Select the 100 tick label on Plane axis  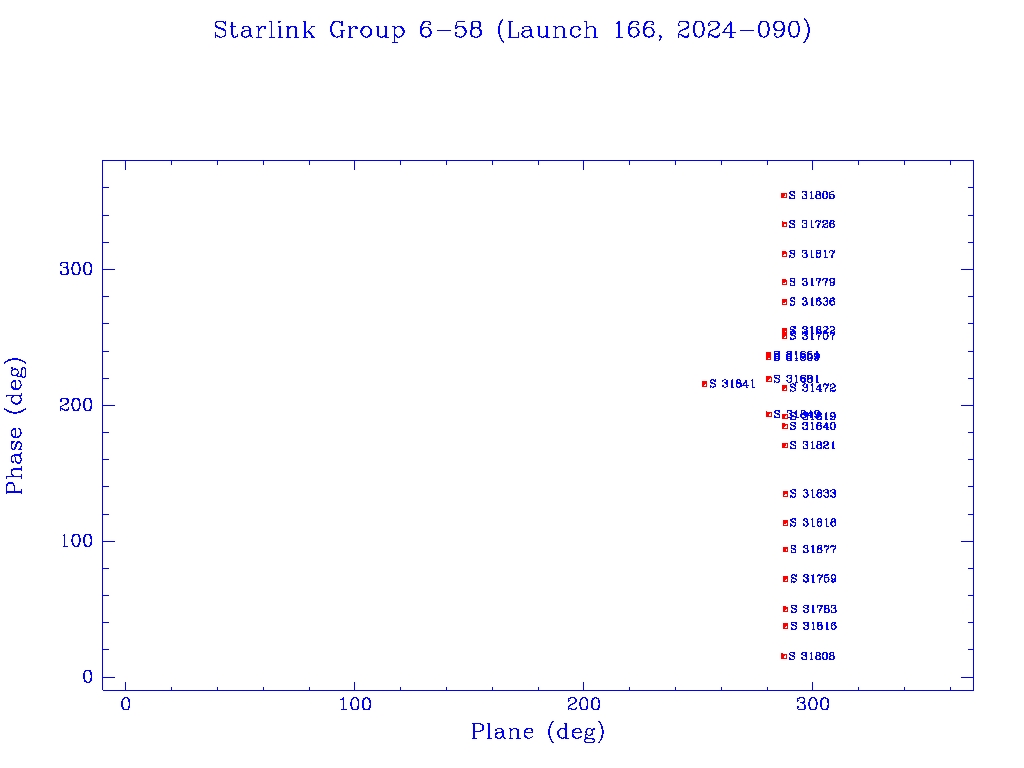point(355,704)
